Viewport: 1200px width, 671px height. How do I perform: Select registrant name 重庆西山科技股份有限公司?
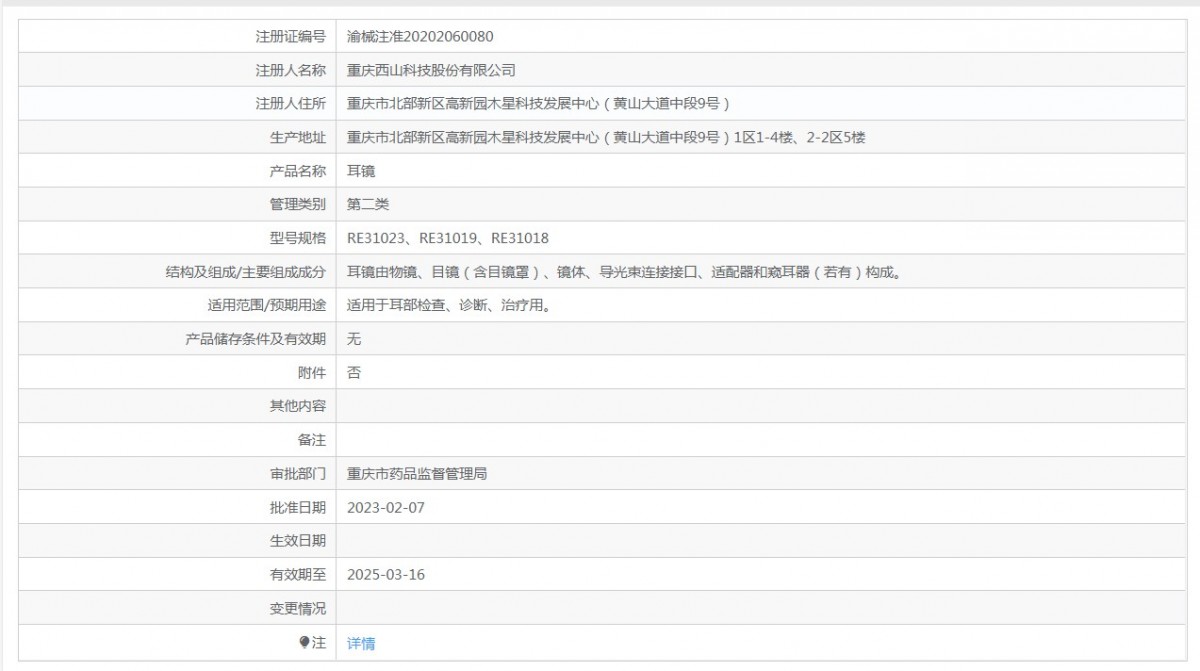[431, 70]
